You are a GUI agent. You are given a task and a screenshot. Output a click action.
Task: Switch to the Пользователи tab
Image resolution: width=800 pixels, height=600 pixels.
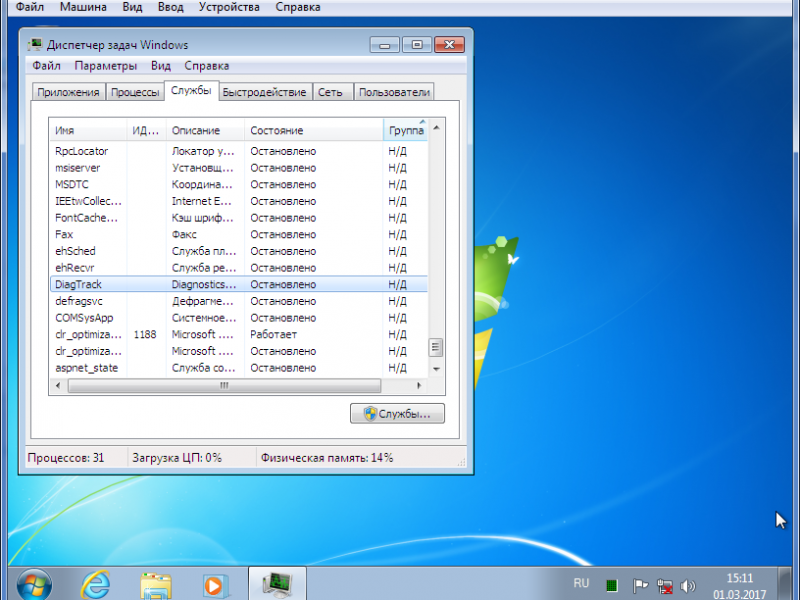pyautogui.click(x=394, y=92)
